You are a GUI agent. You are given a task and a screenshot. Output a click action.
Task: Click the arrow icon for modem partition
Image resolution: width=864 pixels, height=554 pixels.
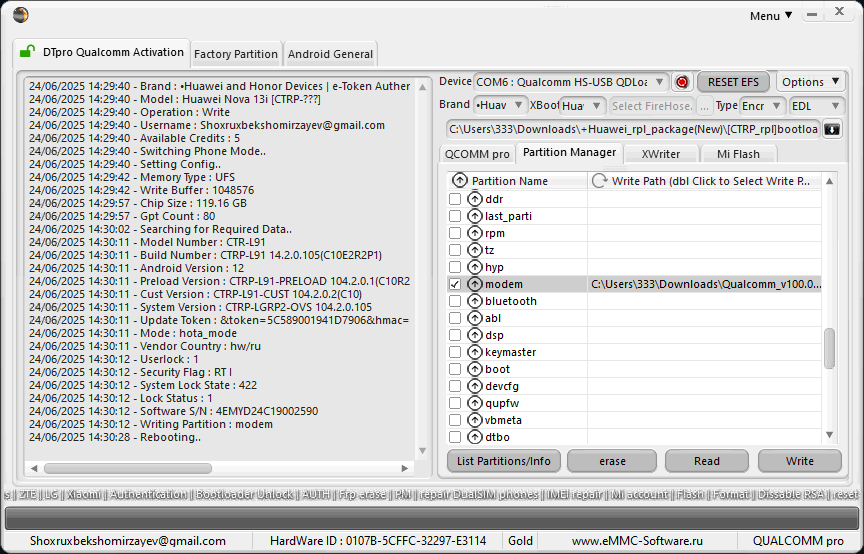[x=474, y=284]
